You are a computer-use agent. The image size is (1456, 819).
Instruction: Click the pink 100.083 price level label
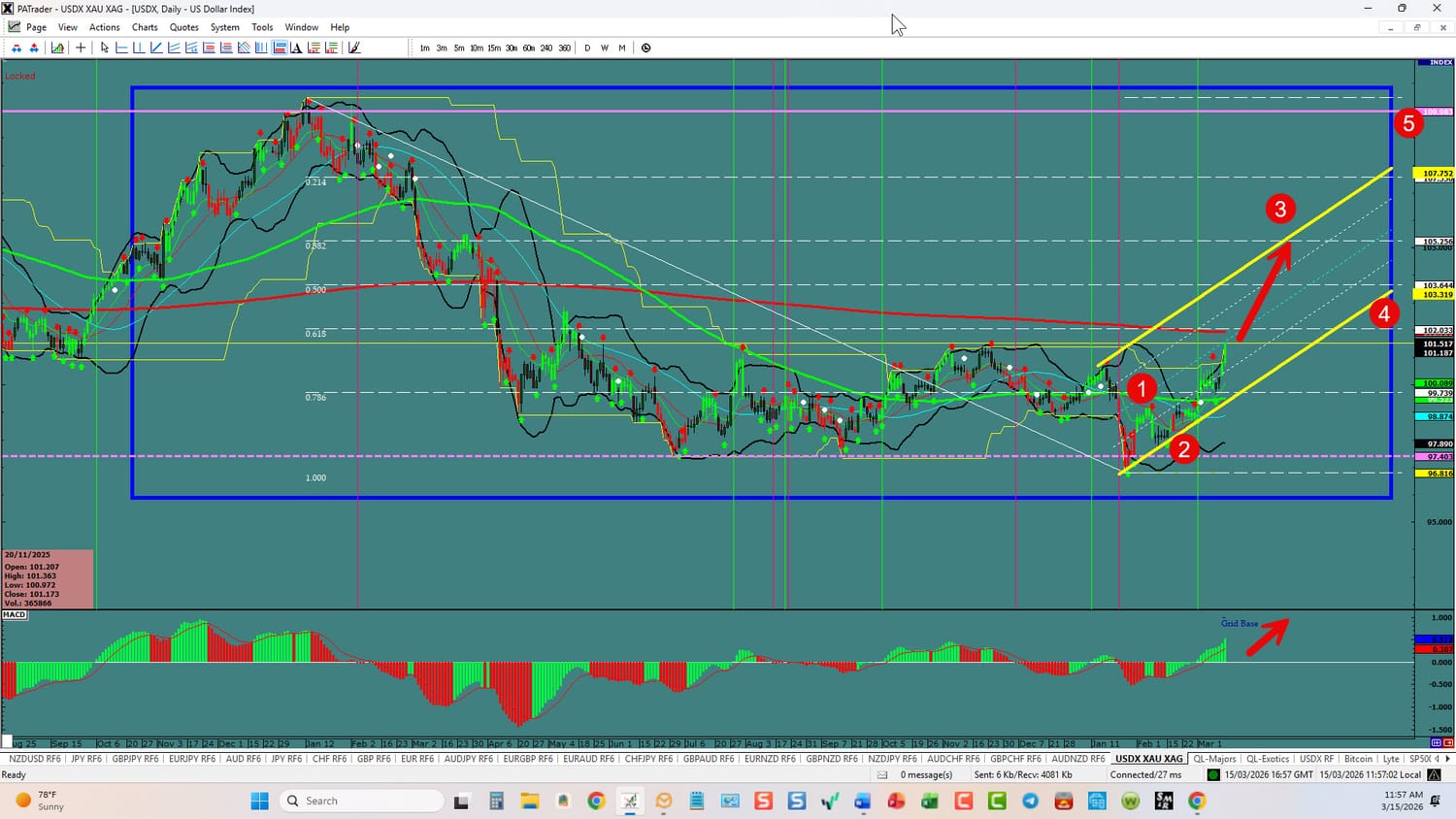pyautogui.click(x=1436, y=112)
